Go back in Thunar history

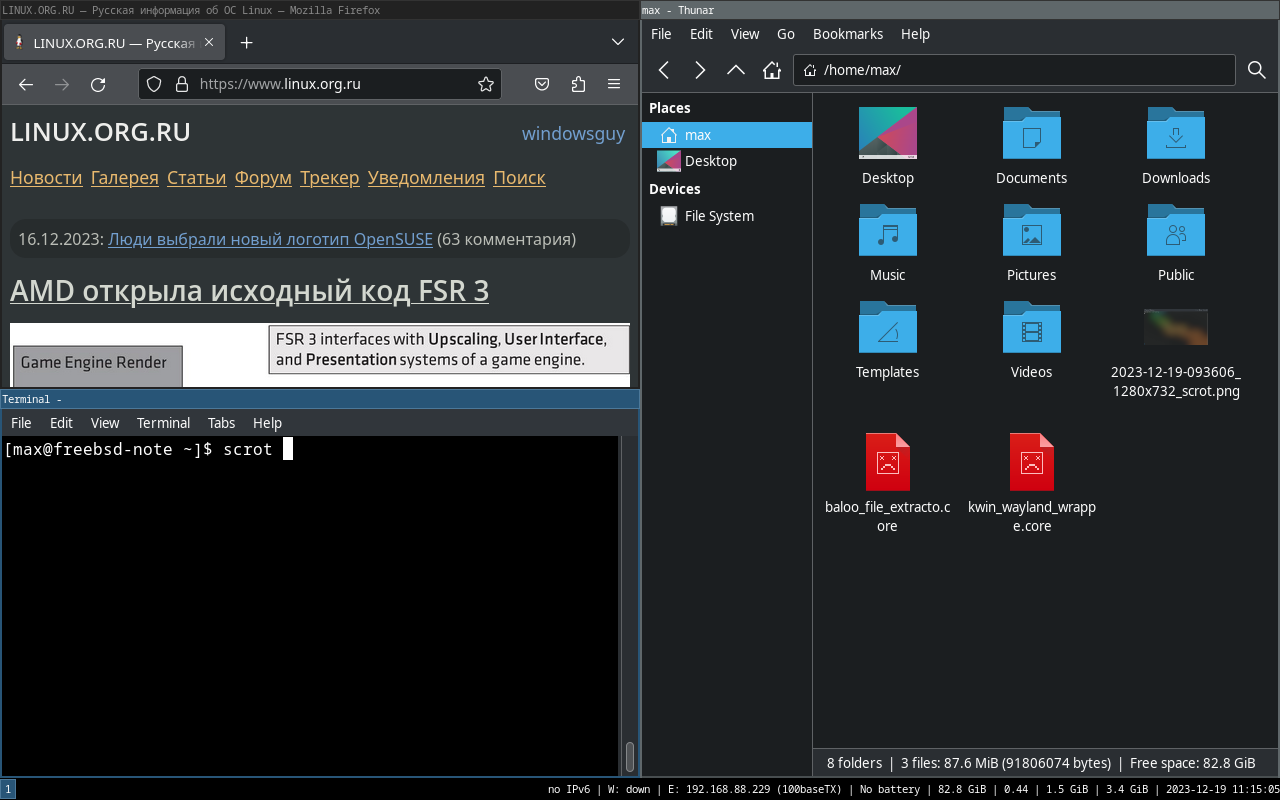[x=664, y=70]
